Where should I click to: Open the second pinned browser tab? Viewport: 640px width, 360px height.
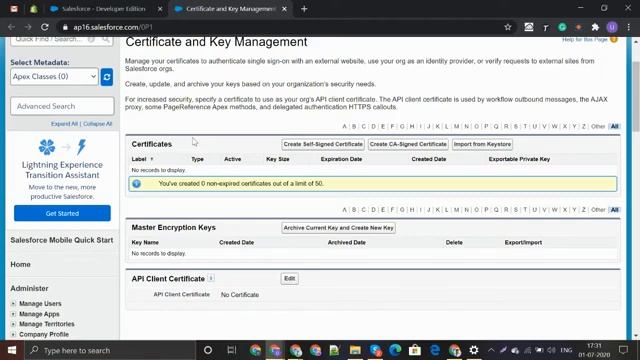[x=33, y=9]
